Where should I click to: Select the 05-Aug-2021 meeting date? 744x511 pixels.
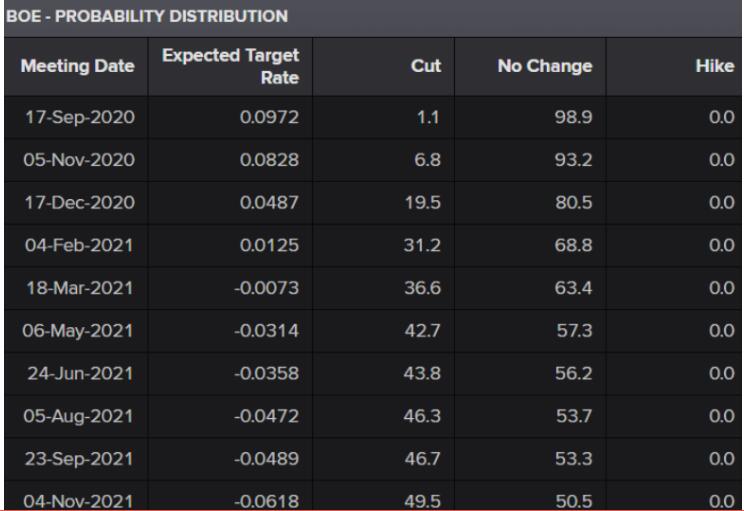click(x=78, y=416)
